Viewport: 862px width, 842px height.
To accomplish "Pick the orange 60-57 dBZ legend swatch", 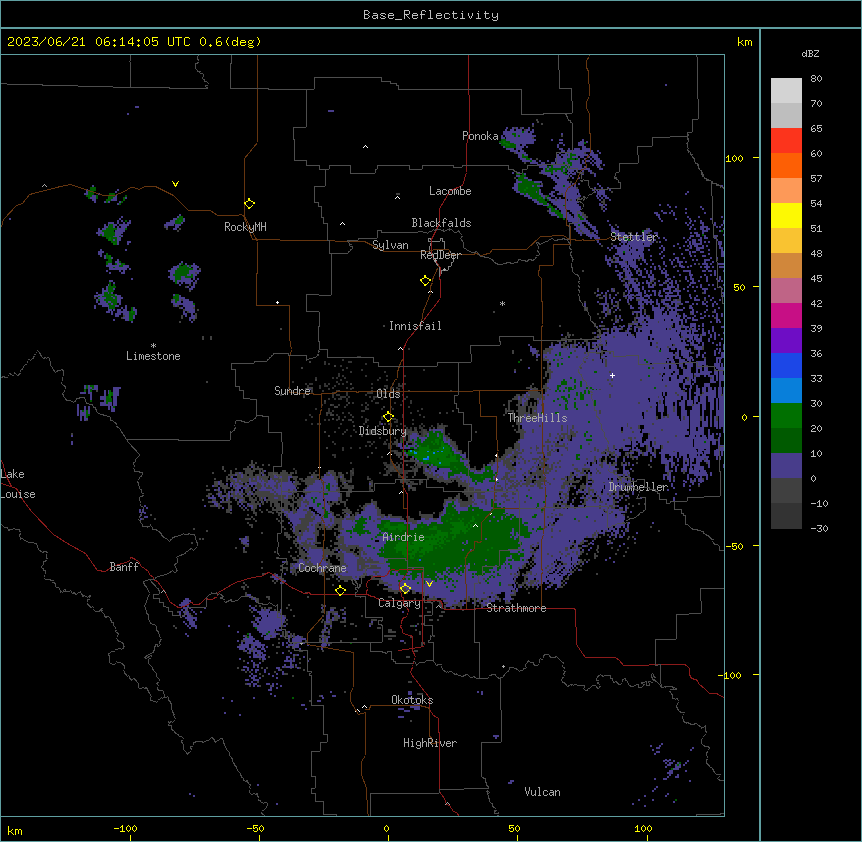I will (x=786, y=165).
